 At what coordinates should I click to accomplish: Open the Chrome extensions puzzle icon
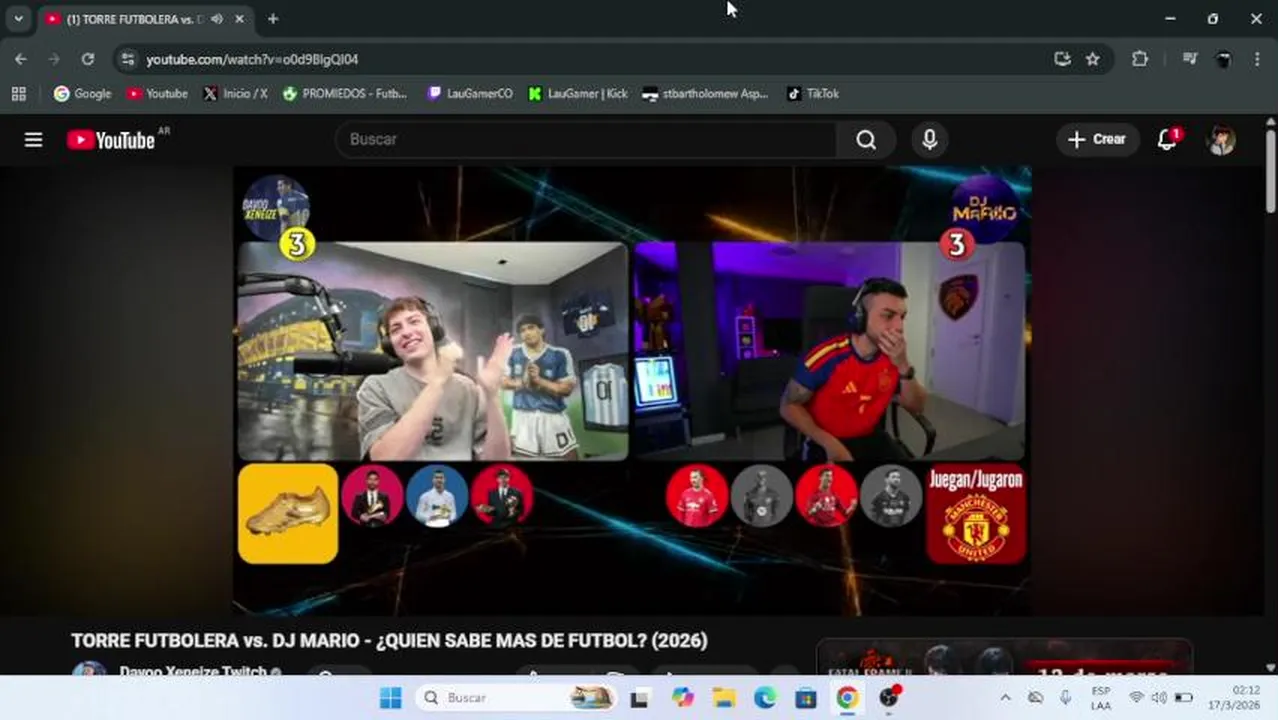coord(1140,59)
